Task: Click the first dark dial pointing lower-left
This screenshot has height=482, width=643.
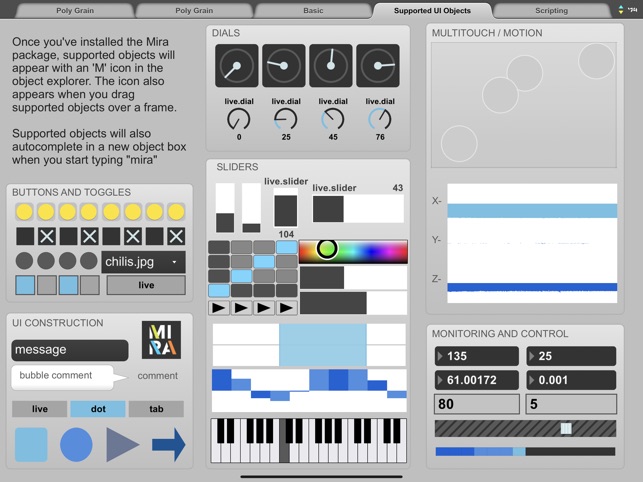Action: 237,66
